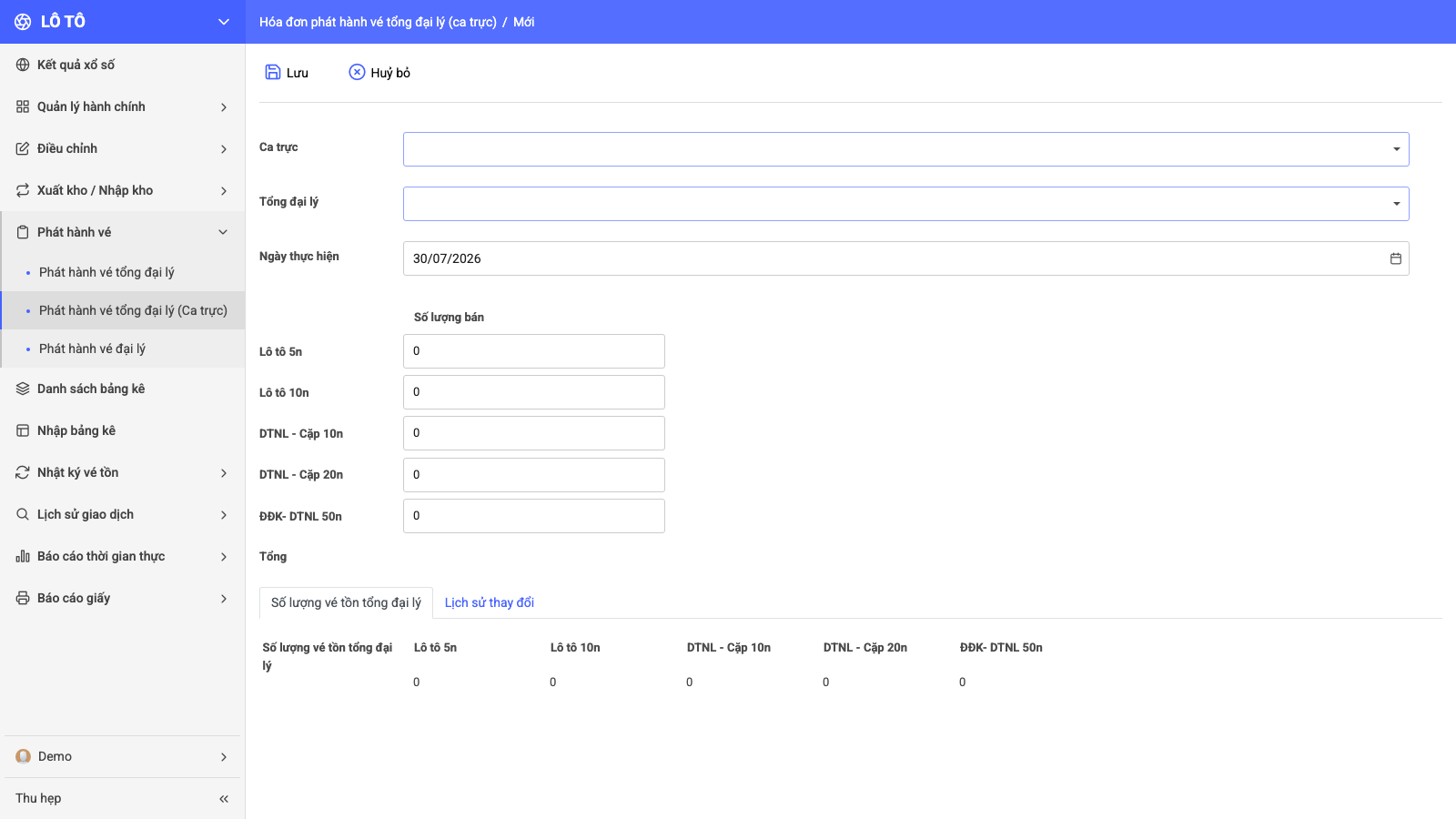
Task: Click the Lô tô 5n quantity field
Action: pos(534,351)
